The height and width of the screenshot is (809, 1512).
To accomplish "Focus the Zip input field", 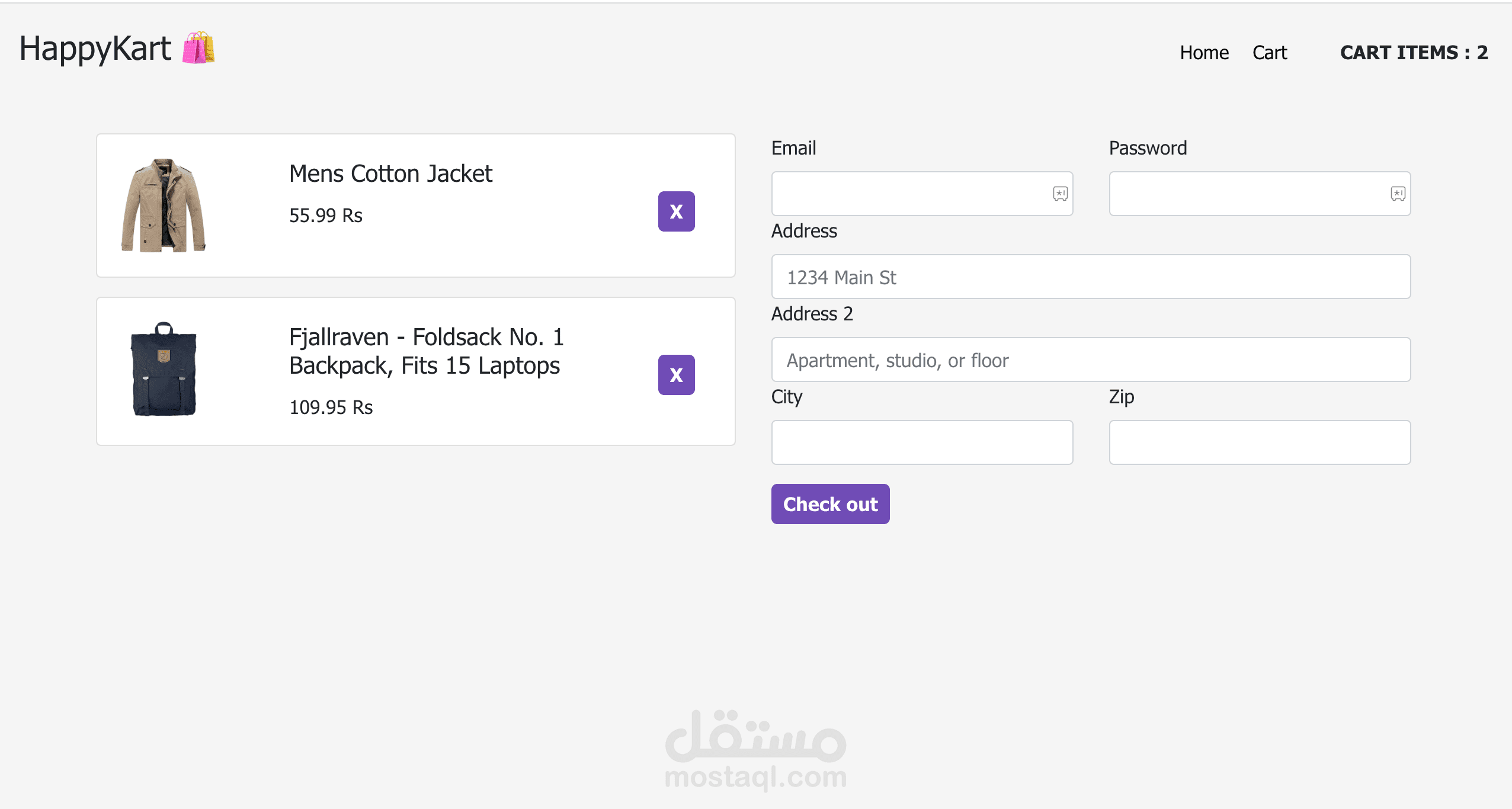I will click(x=1260, y=442).
